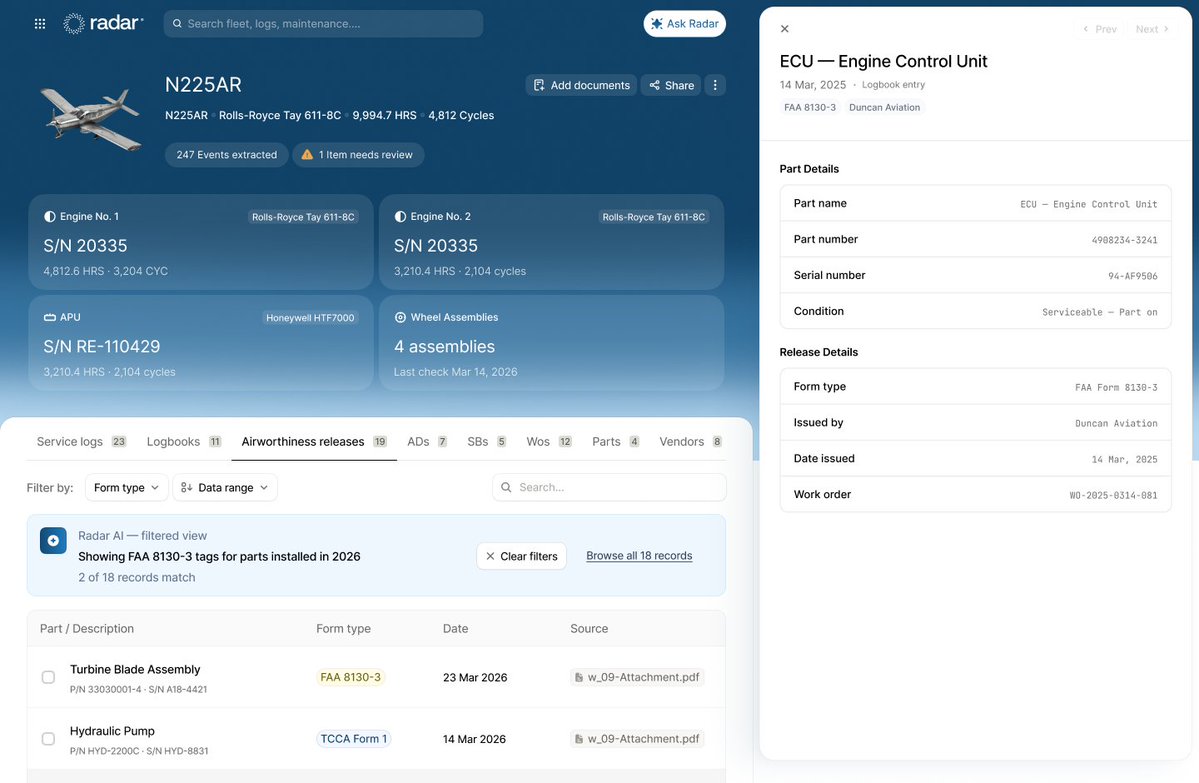Open the ADs tab
Image resolution: width=1199 pixels, height=783 pixels.
coord(427,442)
